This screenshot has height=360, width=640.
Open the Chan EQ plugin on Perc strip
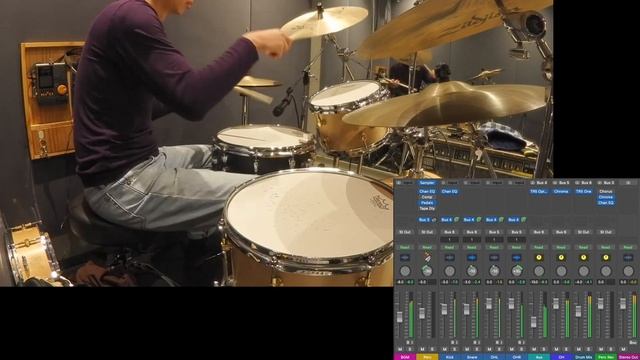427,191
